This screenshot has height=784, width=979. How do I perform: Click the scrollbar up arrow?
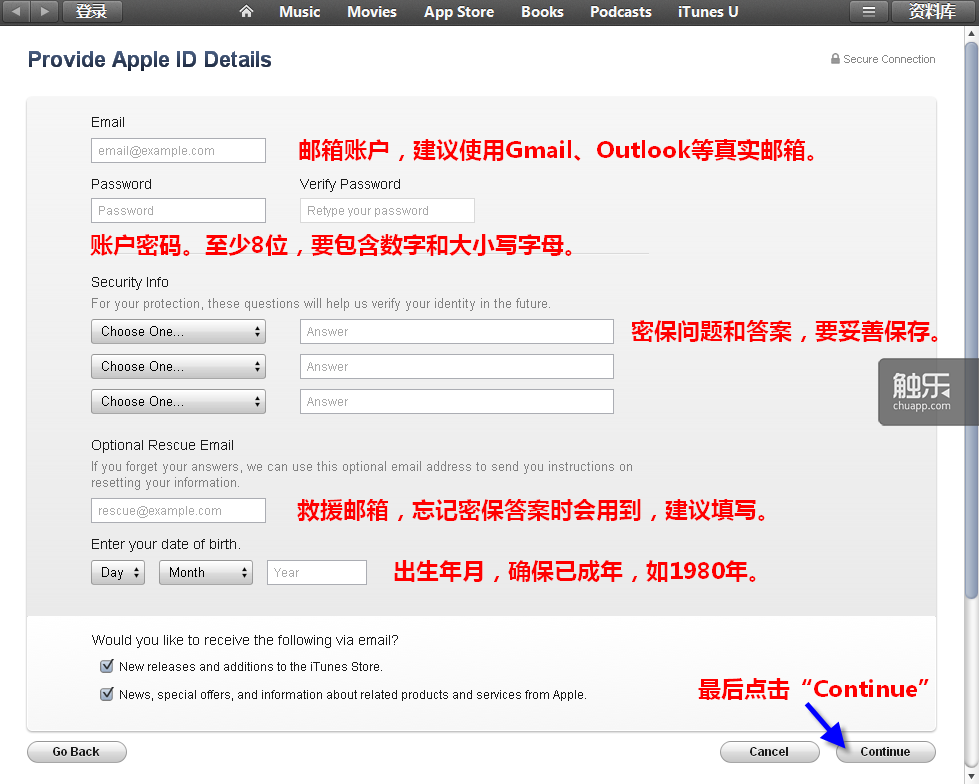(x=972, y=32)
